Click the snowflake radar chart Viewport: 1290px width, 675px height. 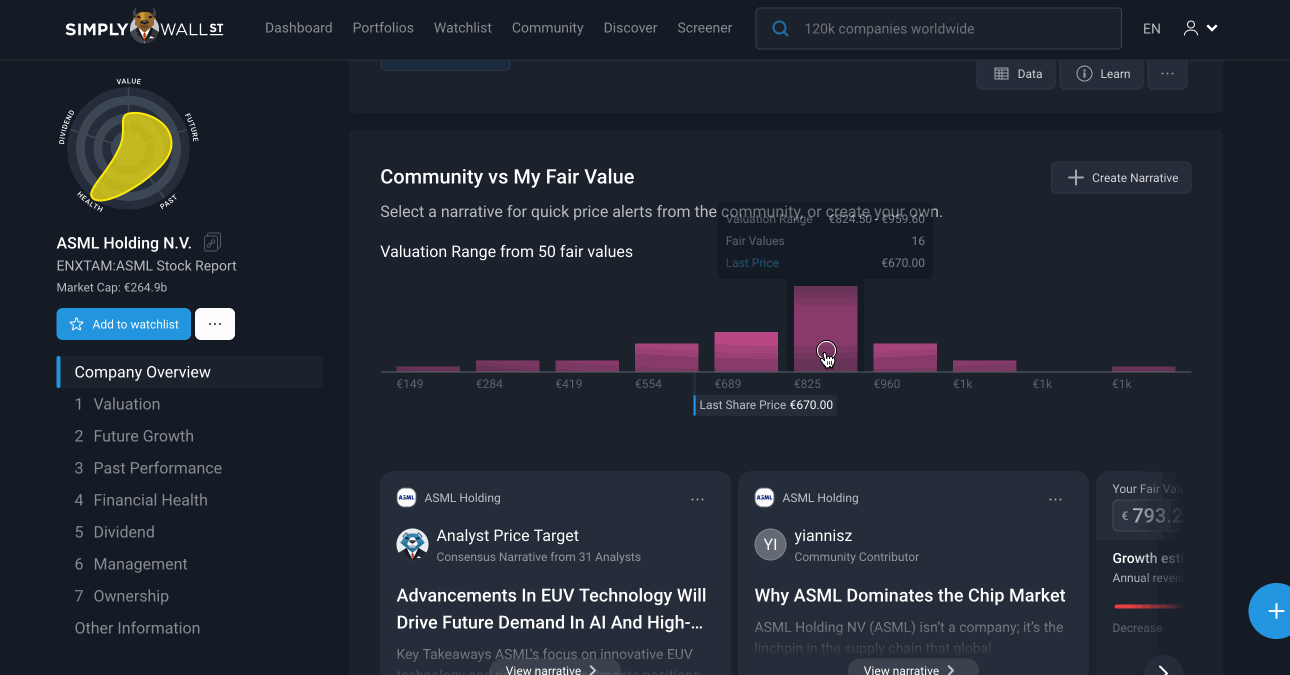tap(129, 145)
